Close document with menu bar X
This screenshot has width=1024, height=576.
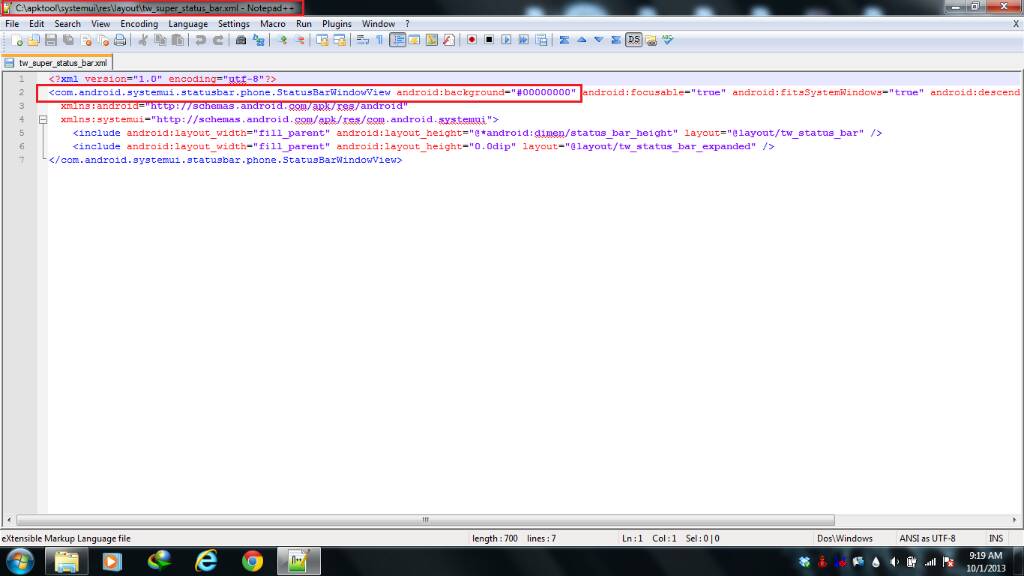click(x=1016, y=24)
